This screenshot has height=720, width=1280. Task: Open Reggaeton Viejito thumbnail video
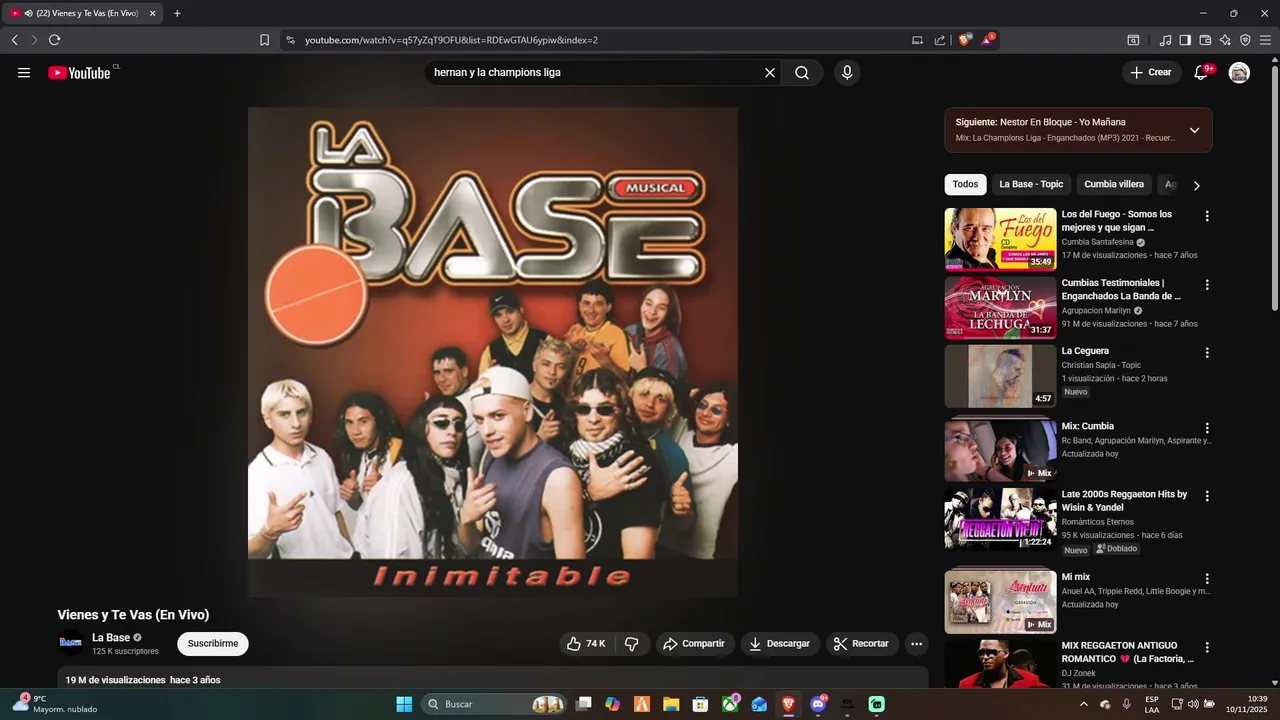pyautogui.click(x=1000, y=519)
